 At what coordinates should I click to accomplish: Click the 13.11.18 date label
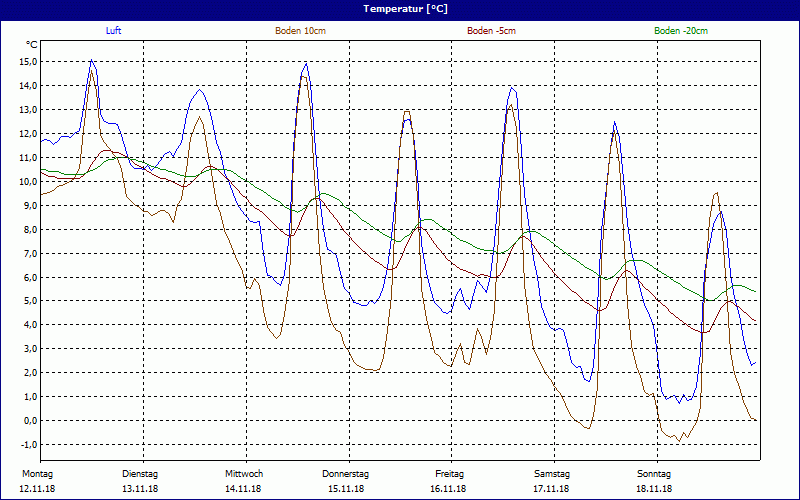[140, 489]
